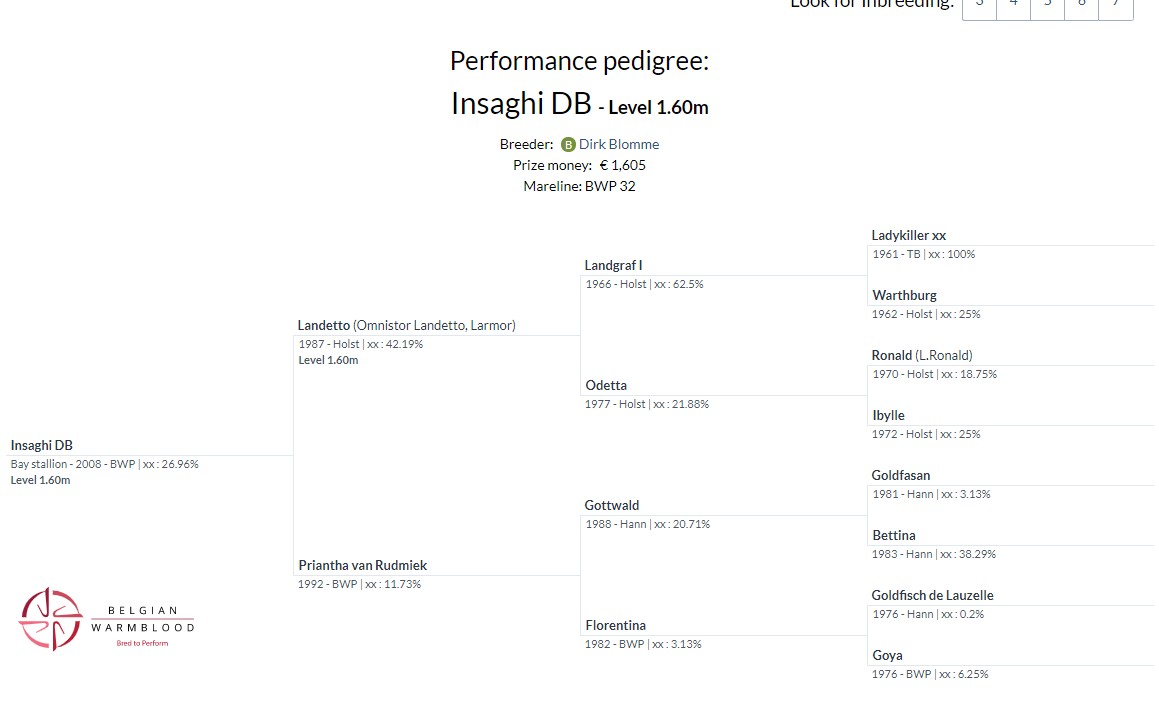This screenshot has height=713, width=1159.
Task: Open the Landetto sire entry
Action: pyautogui.click(x=324, y=325)
